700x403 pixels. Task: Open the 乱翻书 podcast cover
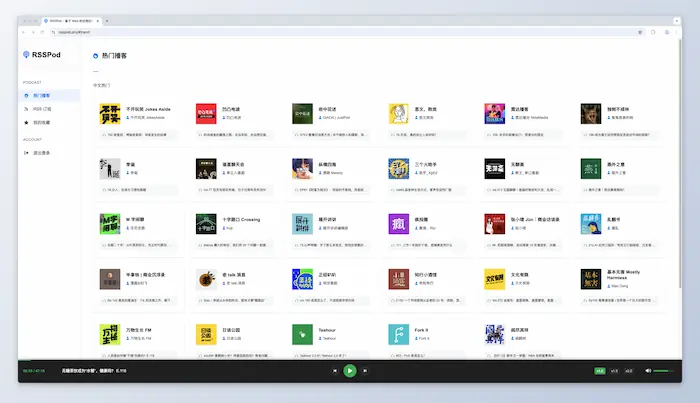[x=591, y=224]
